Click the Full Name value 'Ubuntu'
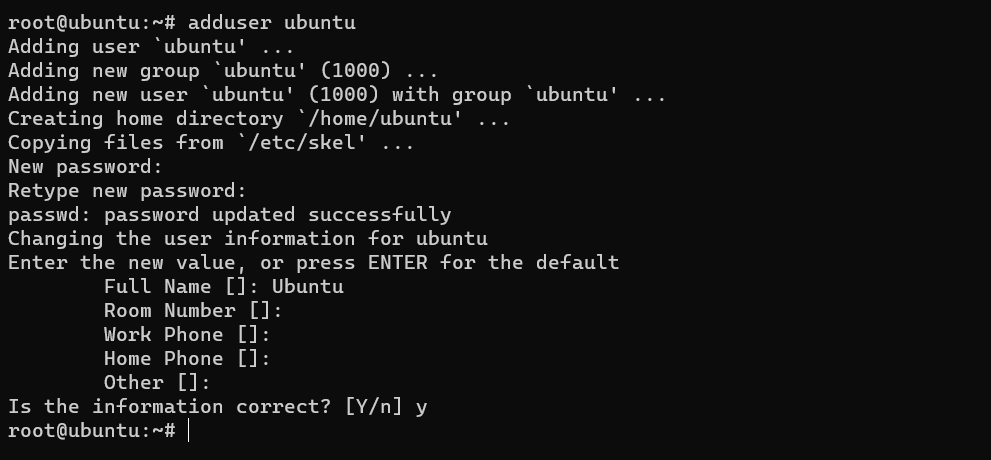This screenshot has width=991, height=460. point(308,287)
